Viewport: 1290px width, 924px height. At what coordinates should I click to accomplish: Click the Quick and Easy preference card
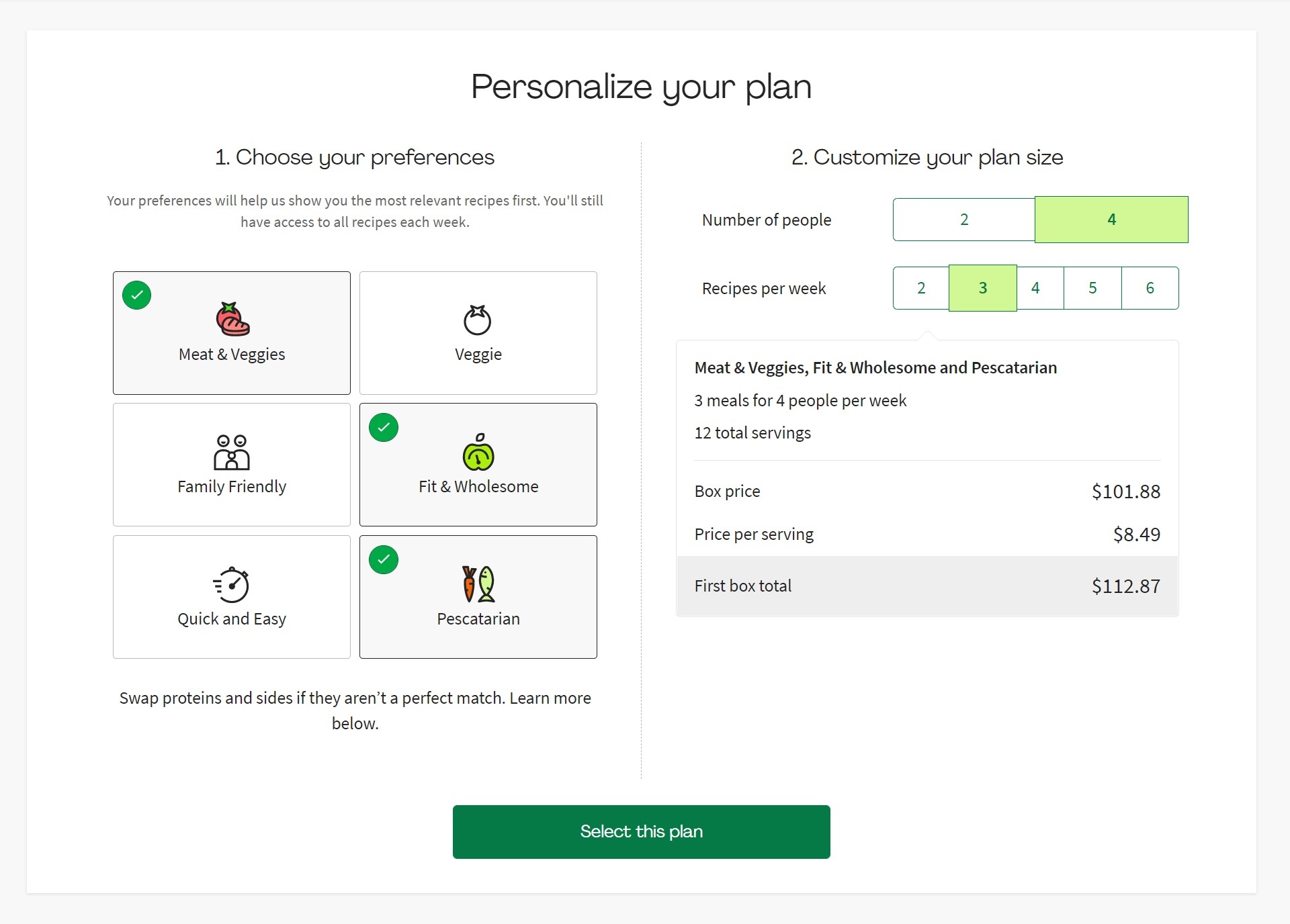click(231, 597)
